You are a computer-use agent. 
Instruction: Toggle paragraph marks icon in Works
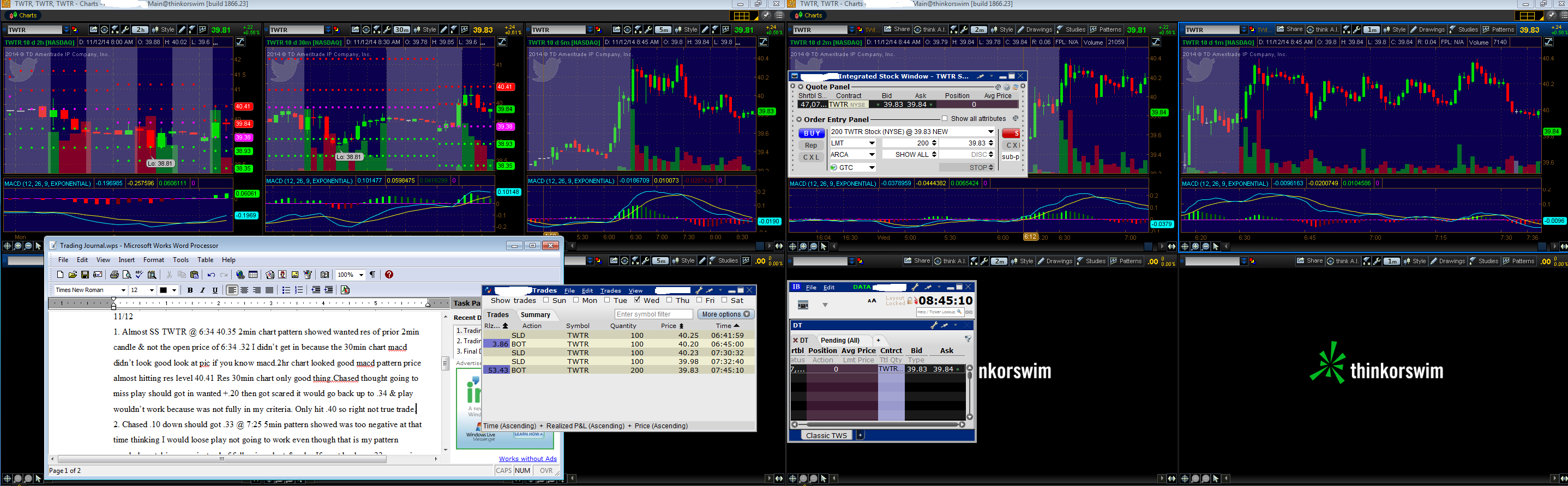tap(373, 275)
